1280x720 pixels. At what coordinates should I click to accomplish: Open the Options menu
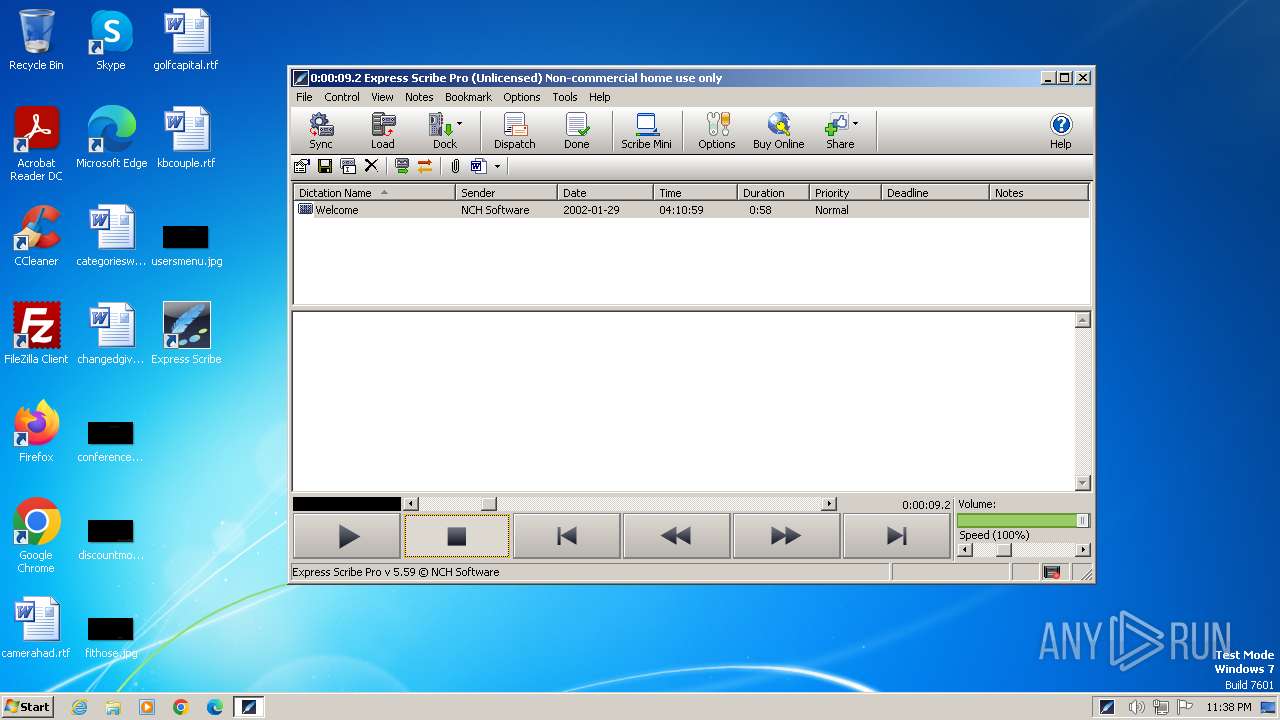point(521,97)
